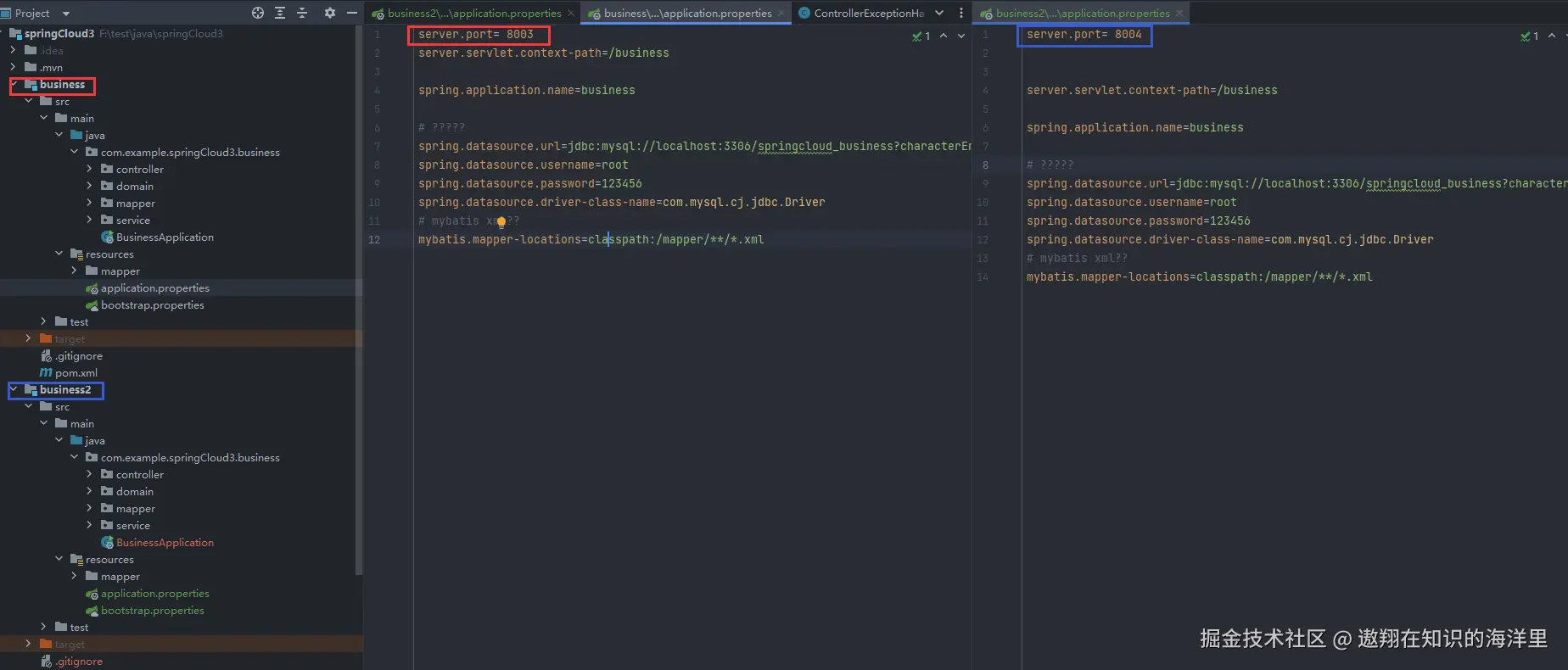This screenshot has height=670, width=1568.
Task: Open editor tab options menu
Action: tap(961, 13)
